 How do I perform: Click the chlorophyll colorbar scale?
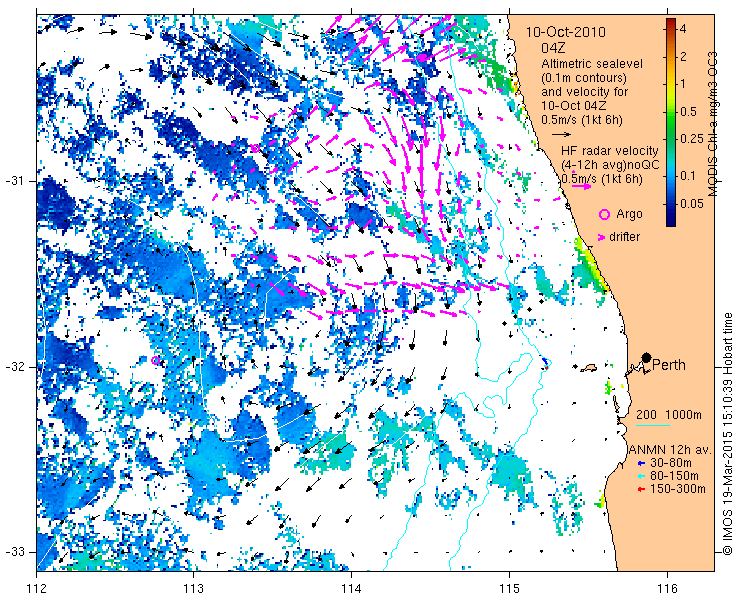671,123
